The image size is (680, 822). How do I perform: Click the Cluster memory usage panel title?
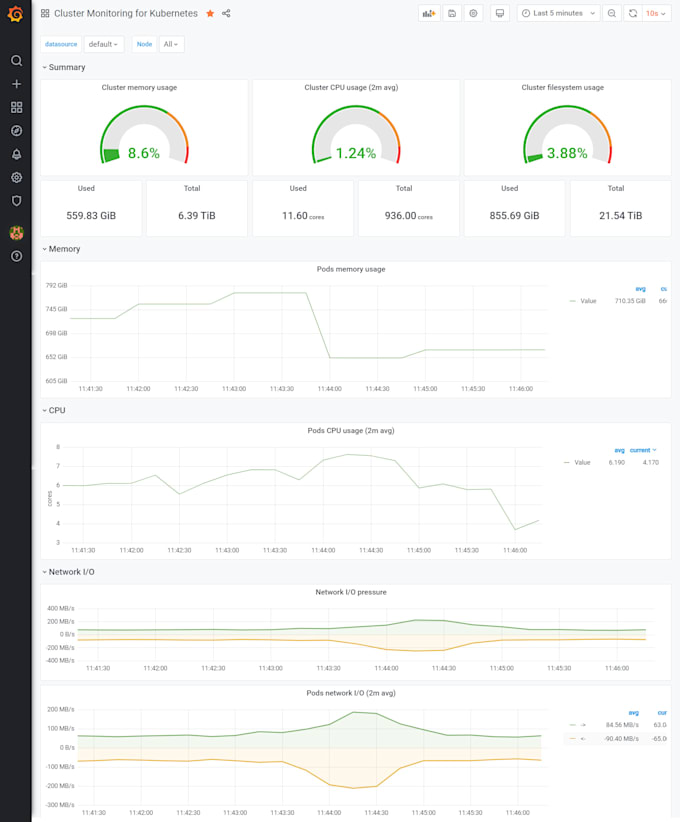pyautogui.click(x=139, y=88)
